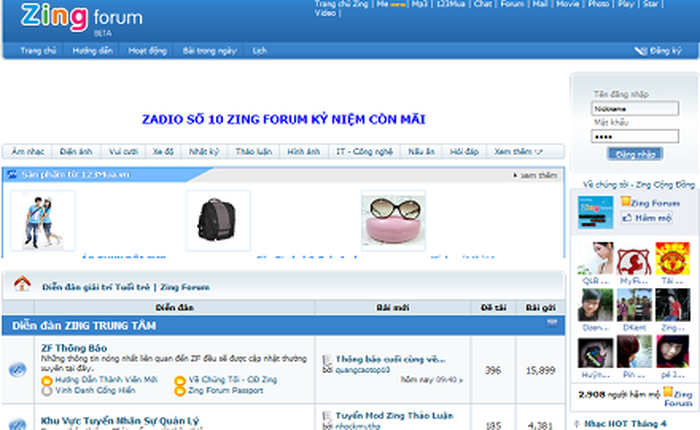Select the Vui cười category tab
Viewport: 700px width, 430px height.
coord(123,152)
